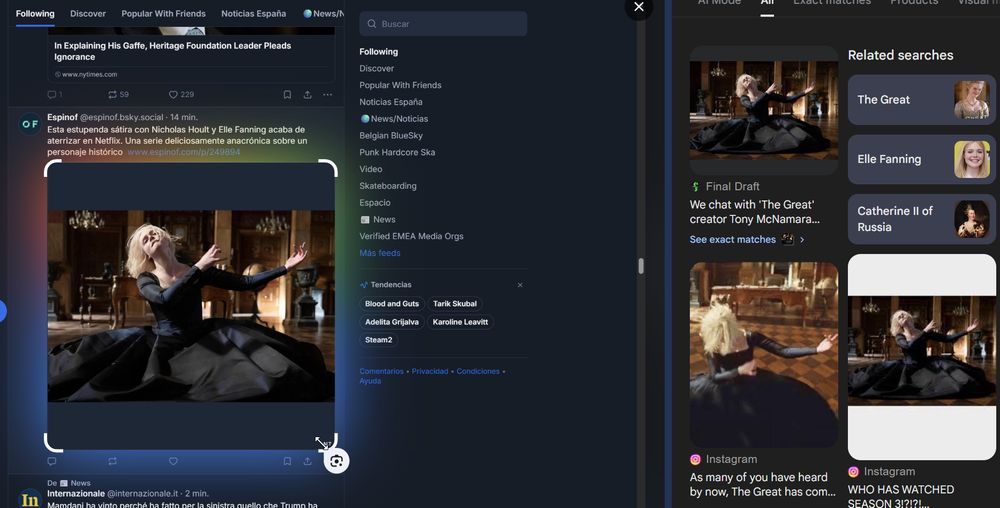The width and height of the screenshot is (1000, 508).
Task: Open the Steam2 trend
Action: click(378, 340)
